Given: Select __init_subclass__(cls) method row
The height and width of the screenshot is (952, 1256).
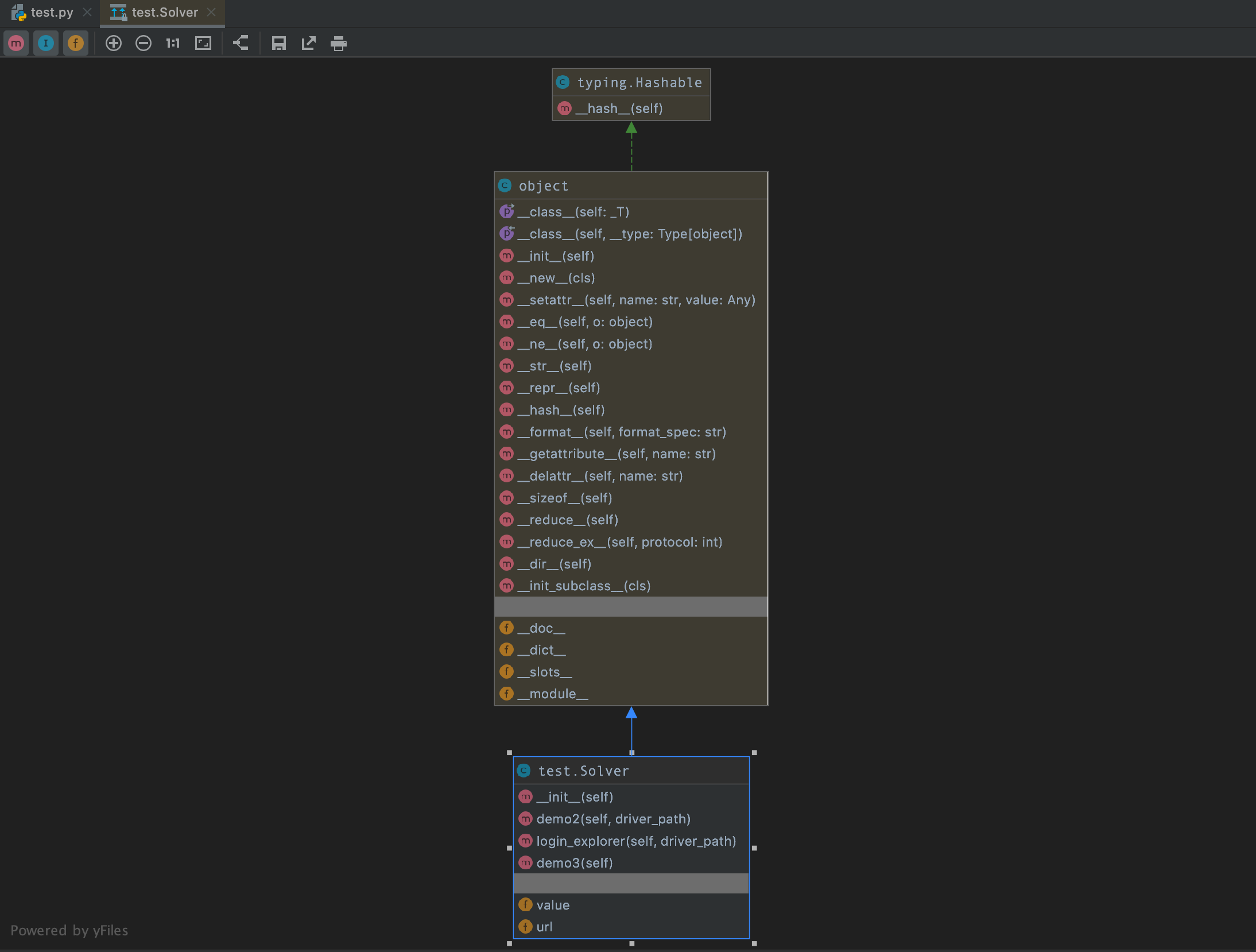Looking at the screenshot, I should coord(631,586).
